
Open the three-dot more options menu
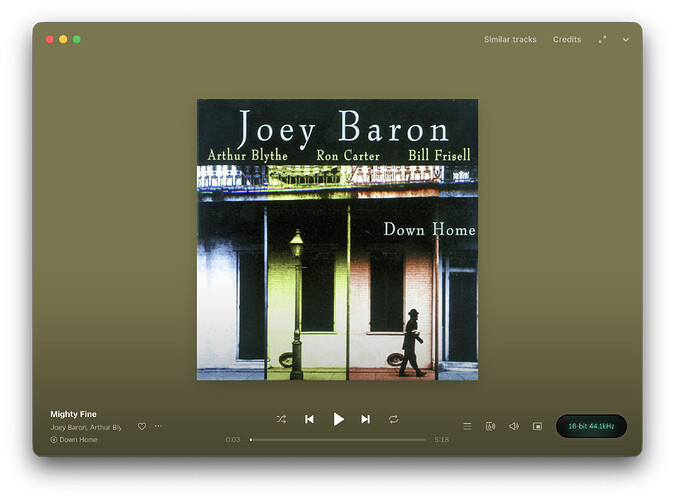coord(158,426)
